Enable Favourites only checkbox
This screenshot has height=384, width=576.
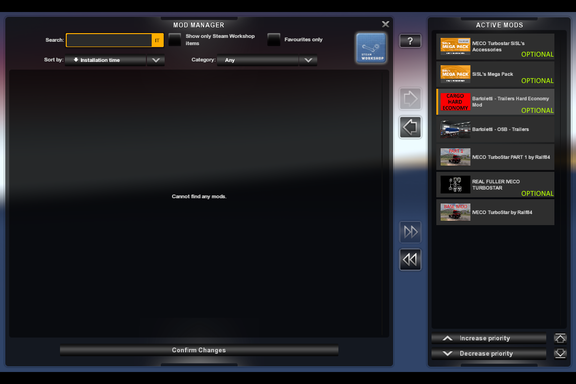click(274, 40)
